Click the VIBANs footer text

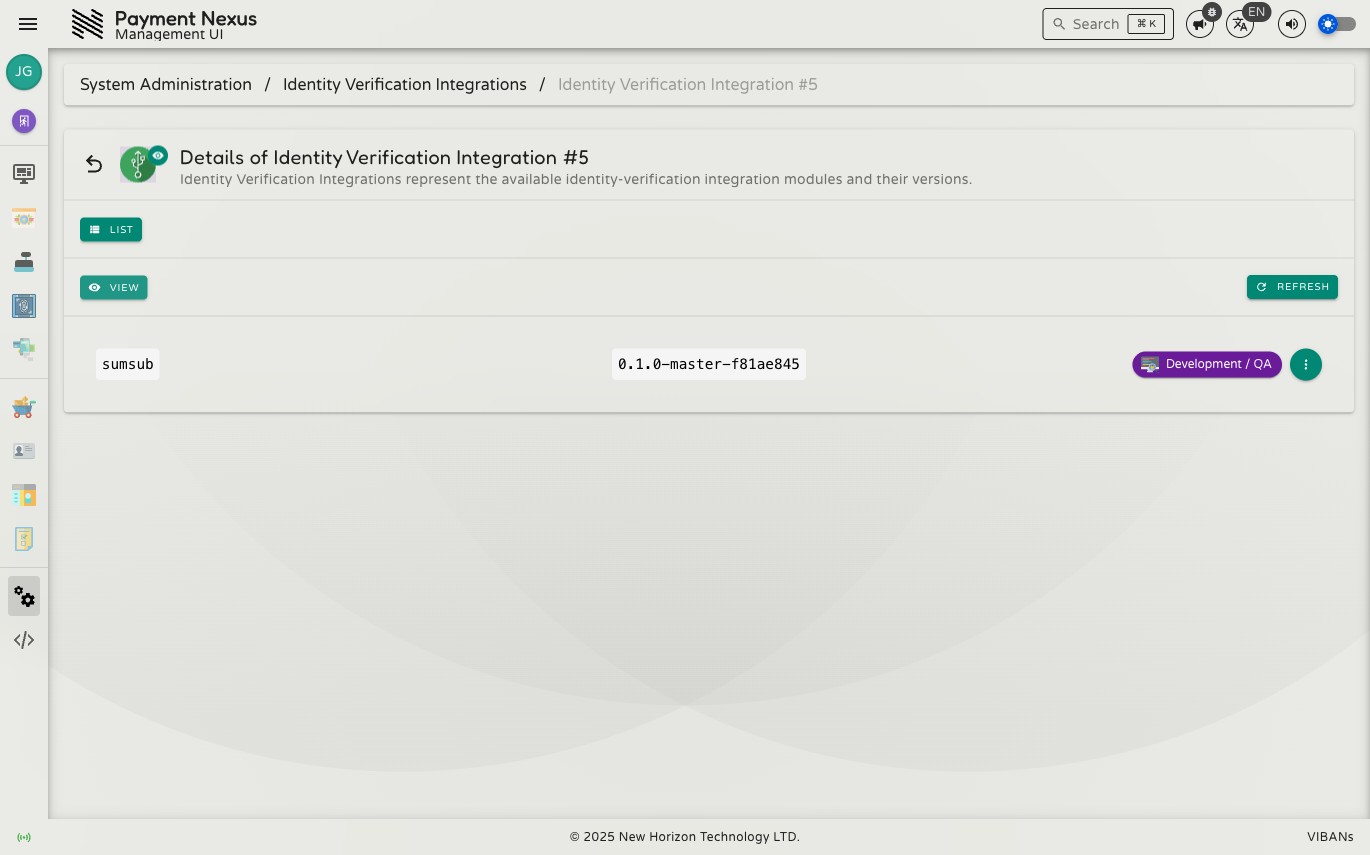(x=1330, y=837)
